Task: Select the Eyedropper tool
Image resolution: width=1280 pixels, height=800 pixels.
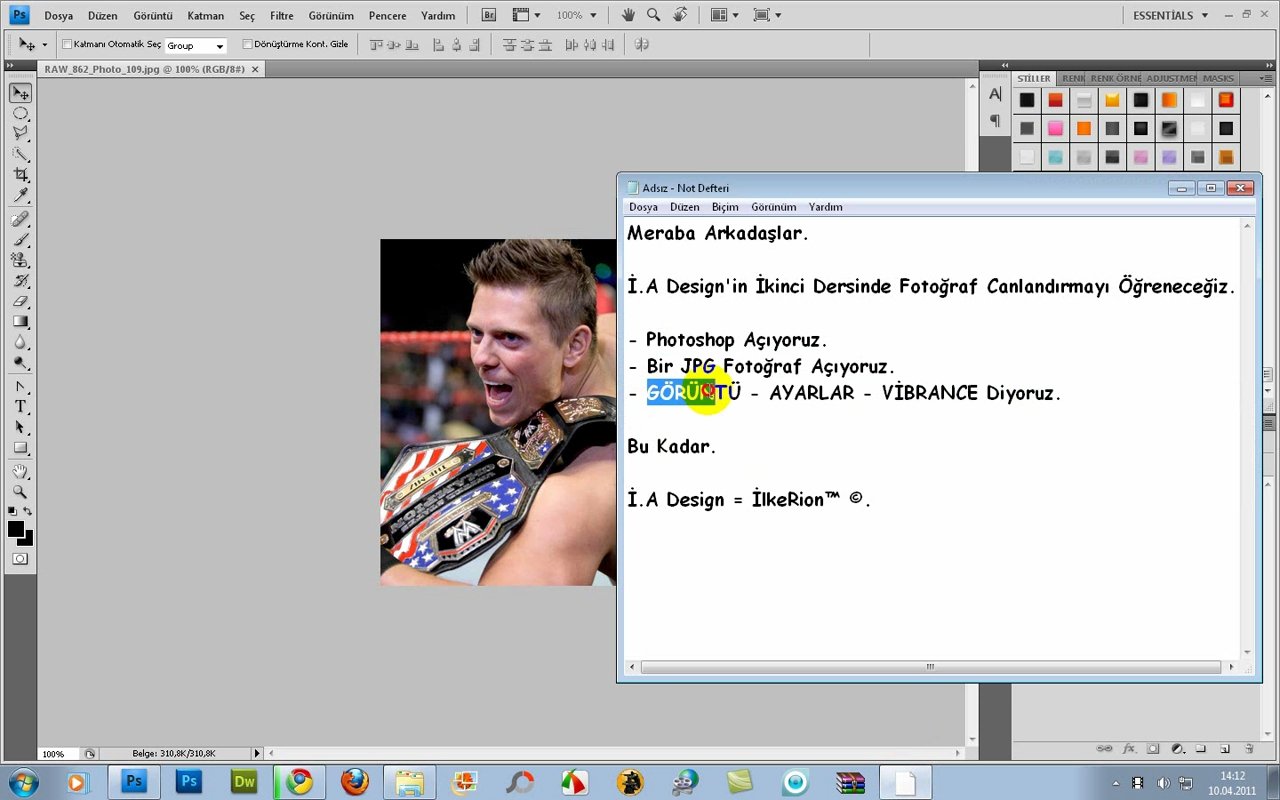Action: 20,195
